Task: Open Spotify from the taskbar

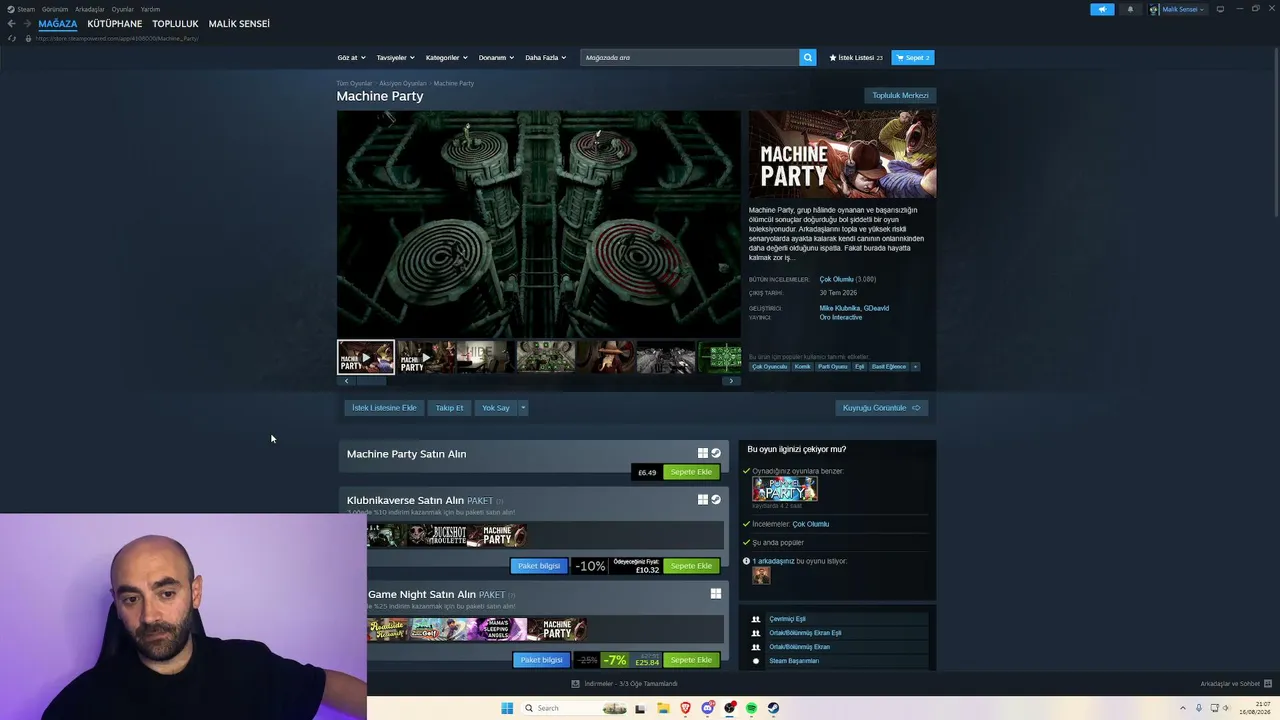Action: 751,708
